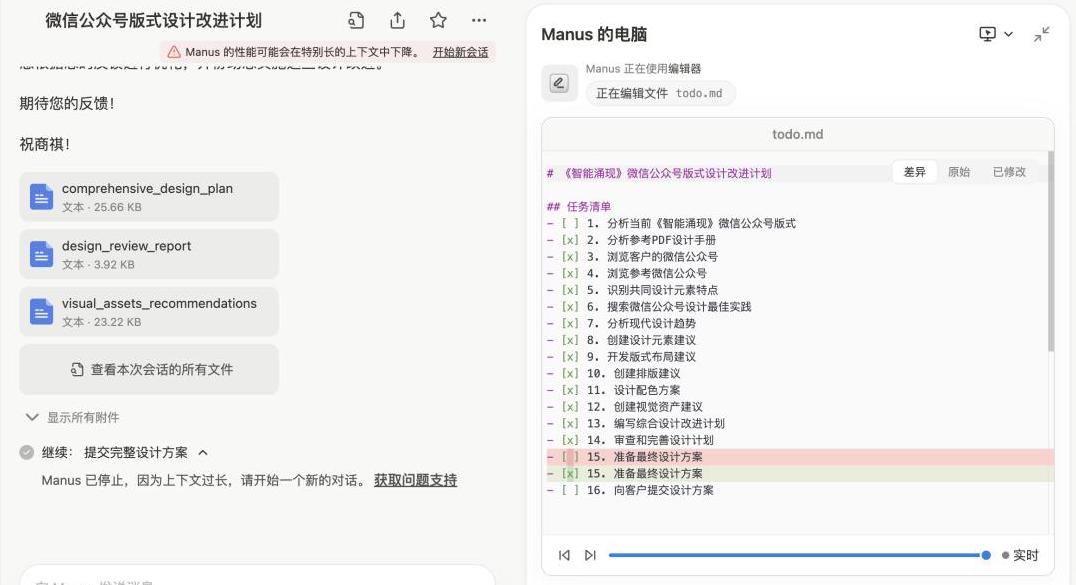Click checkbox of task 2 分析参考PDF设计手册
This screenshot has height=585, width=1076.
pyautogui.click(x=570, y=240)
